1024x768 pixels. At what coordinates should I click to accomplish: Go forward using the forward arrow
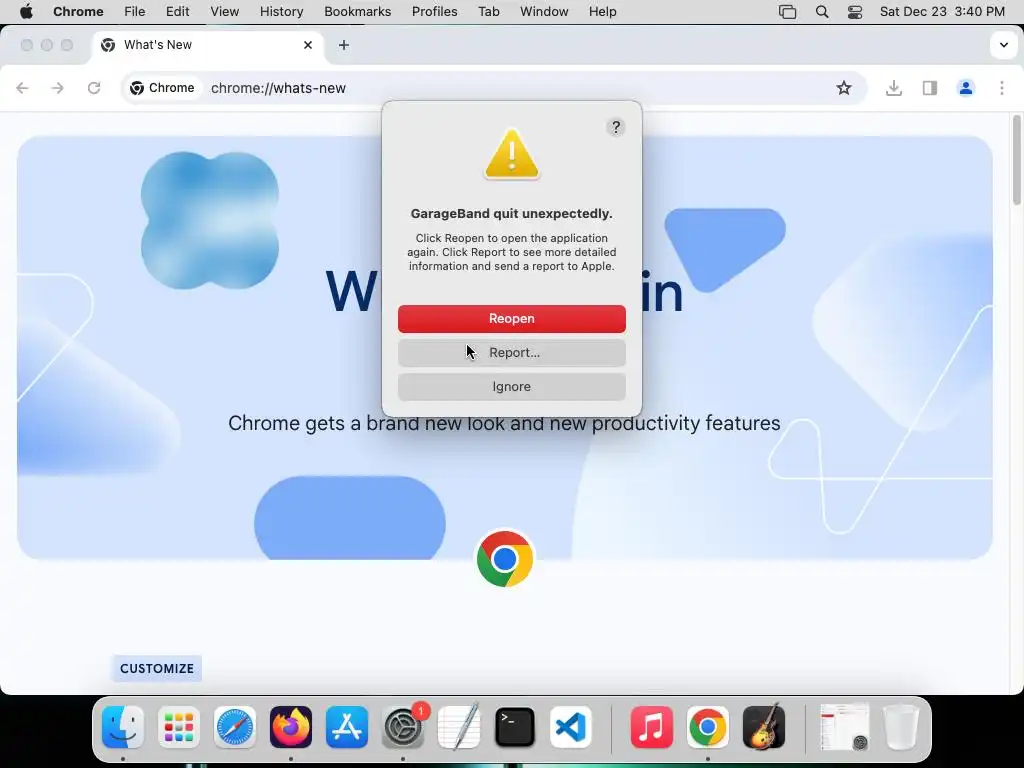pyautogui.click(x=58, y=88)
